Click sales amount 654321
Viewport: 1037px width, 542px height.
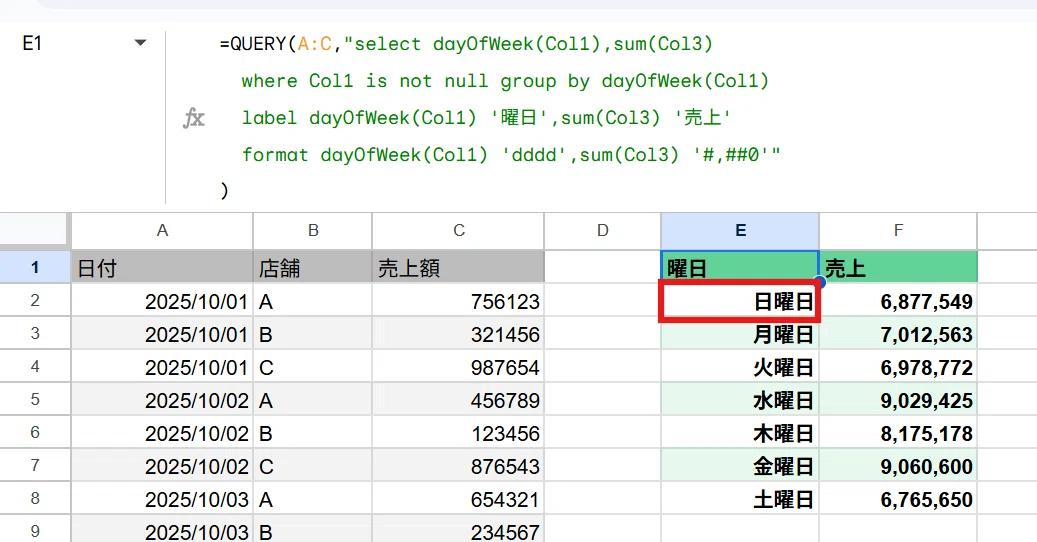(458, 499)
